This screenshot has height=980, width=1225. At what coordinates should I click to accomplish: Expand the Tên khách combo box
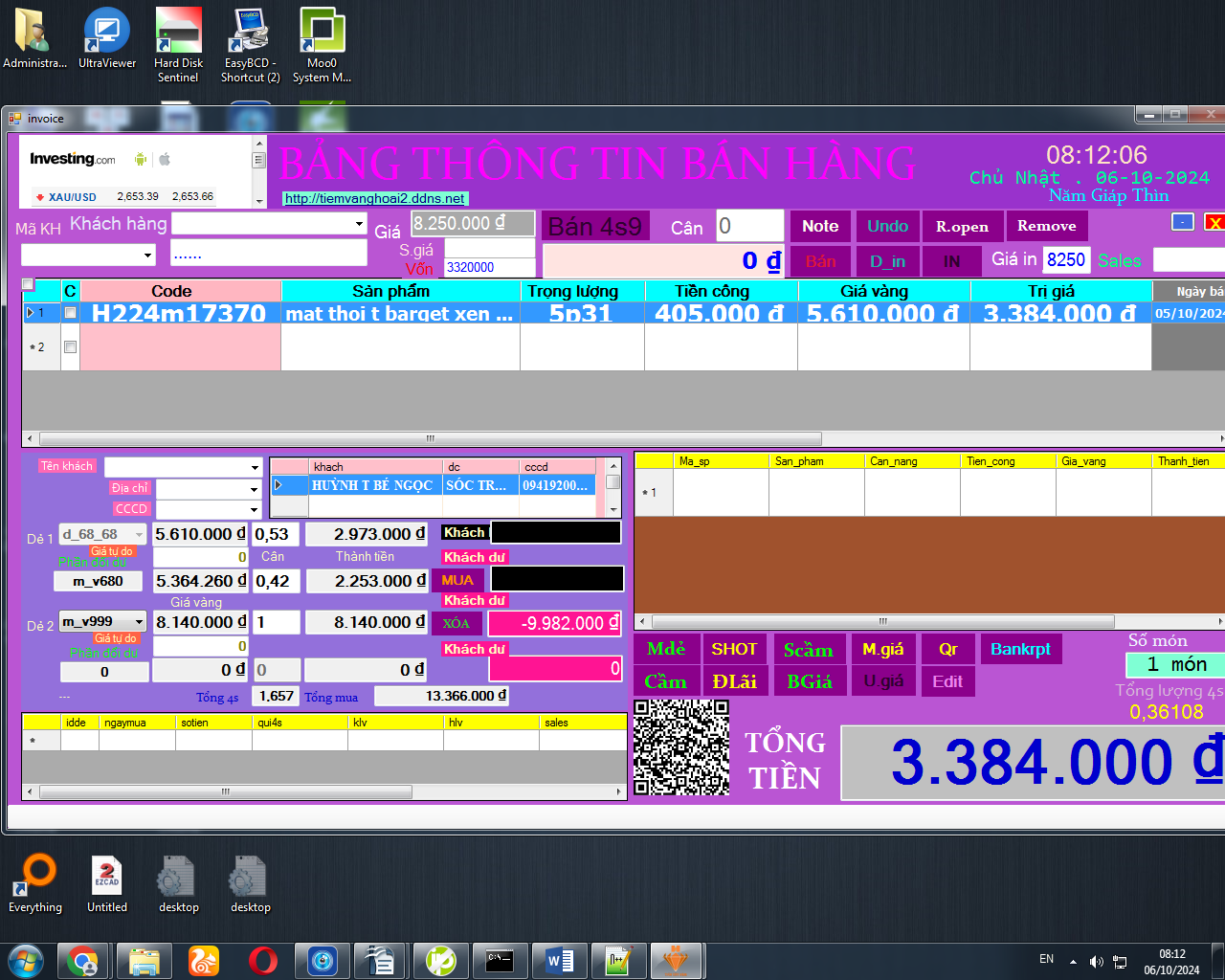(255, 467)
